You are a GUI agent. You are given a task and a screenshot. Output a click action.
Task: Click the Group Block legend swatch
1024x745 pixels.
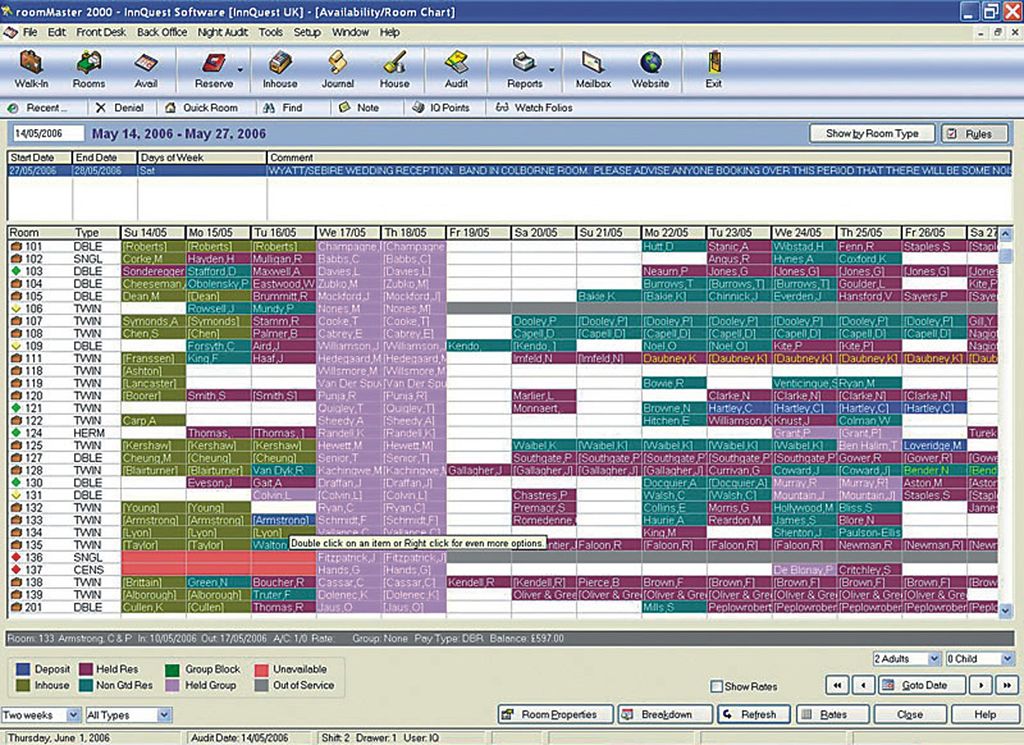[x=172, y=669]
